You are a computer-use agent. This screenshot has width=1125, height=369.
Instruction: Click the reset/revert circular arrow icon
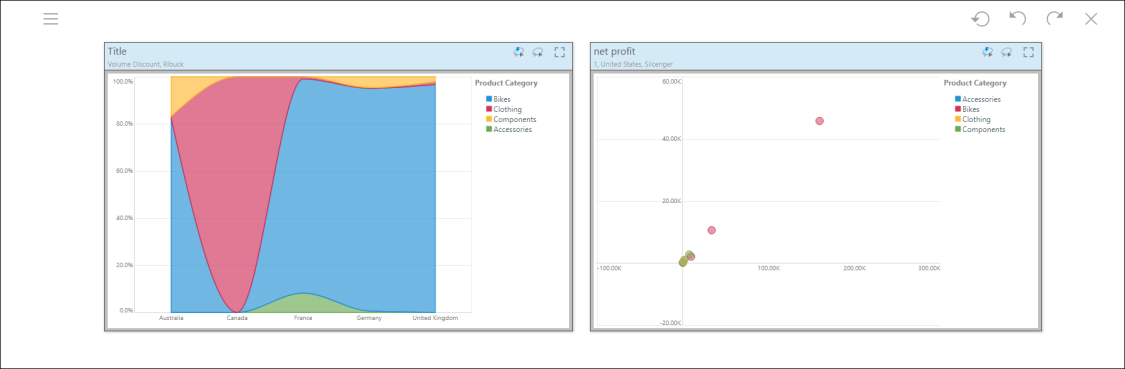980,19
